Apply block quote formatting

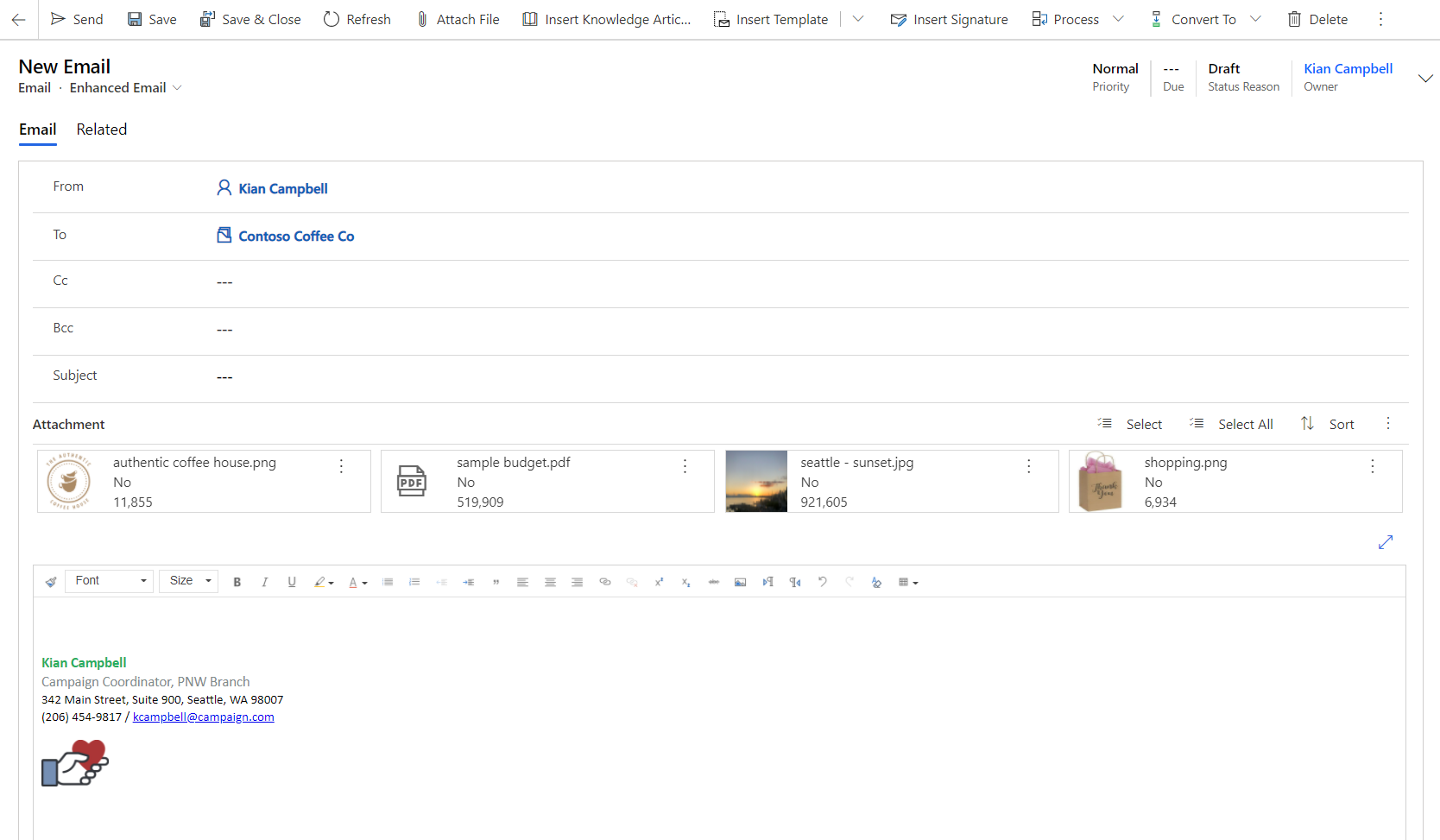(x=496, y=582)
